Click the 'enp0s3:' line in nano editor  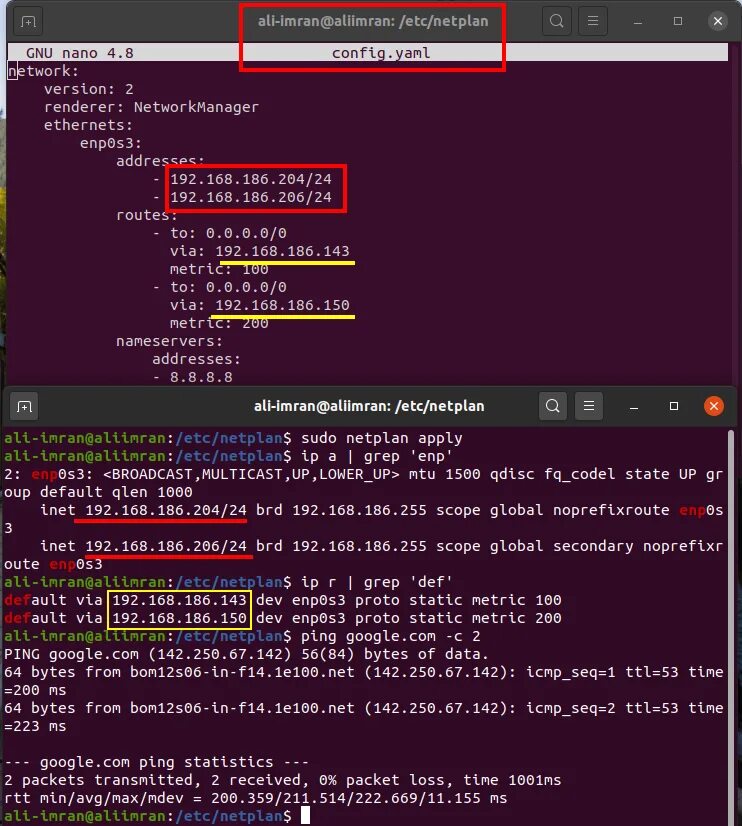111,143
